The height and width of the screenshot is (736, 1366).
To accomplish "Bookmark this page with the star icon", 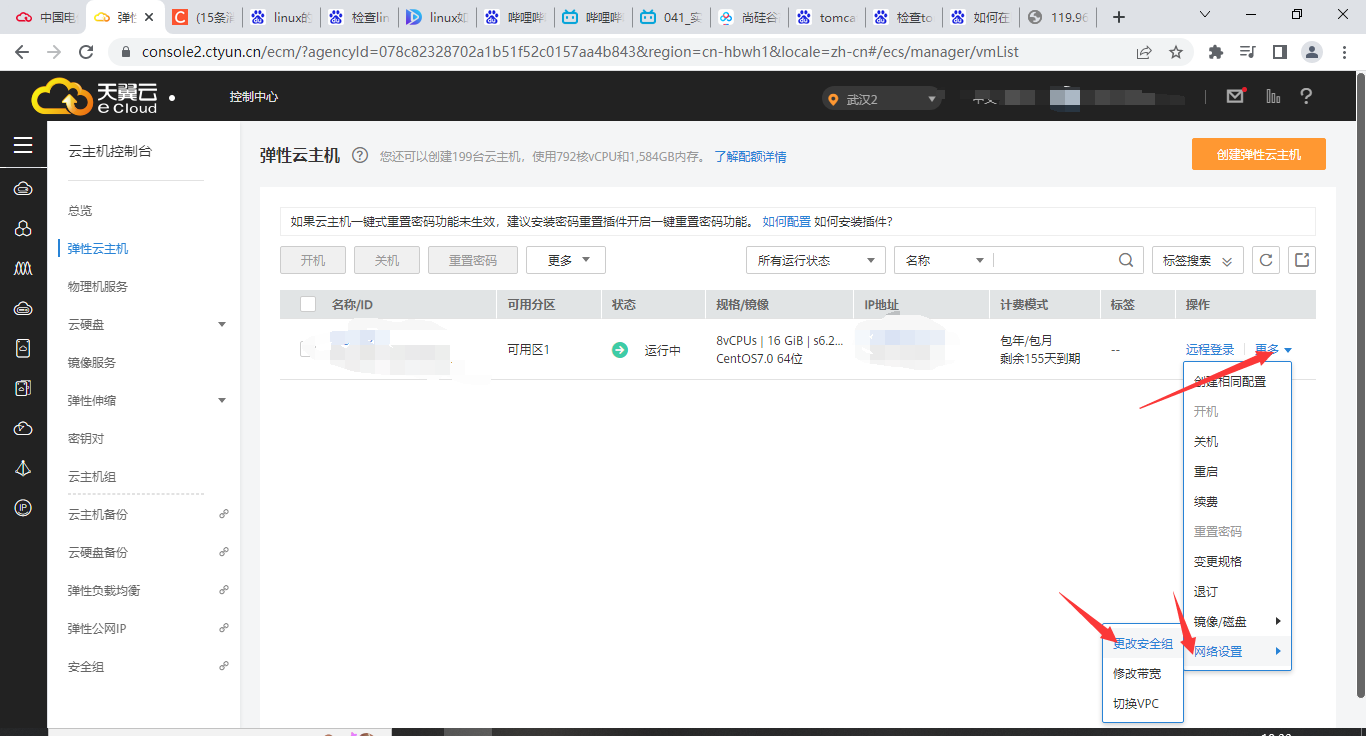I will (x=1176, y=52).
